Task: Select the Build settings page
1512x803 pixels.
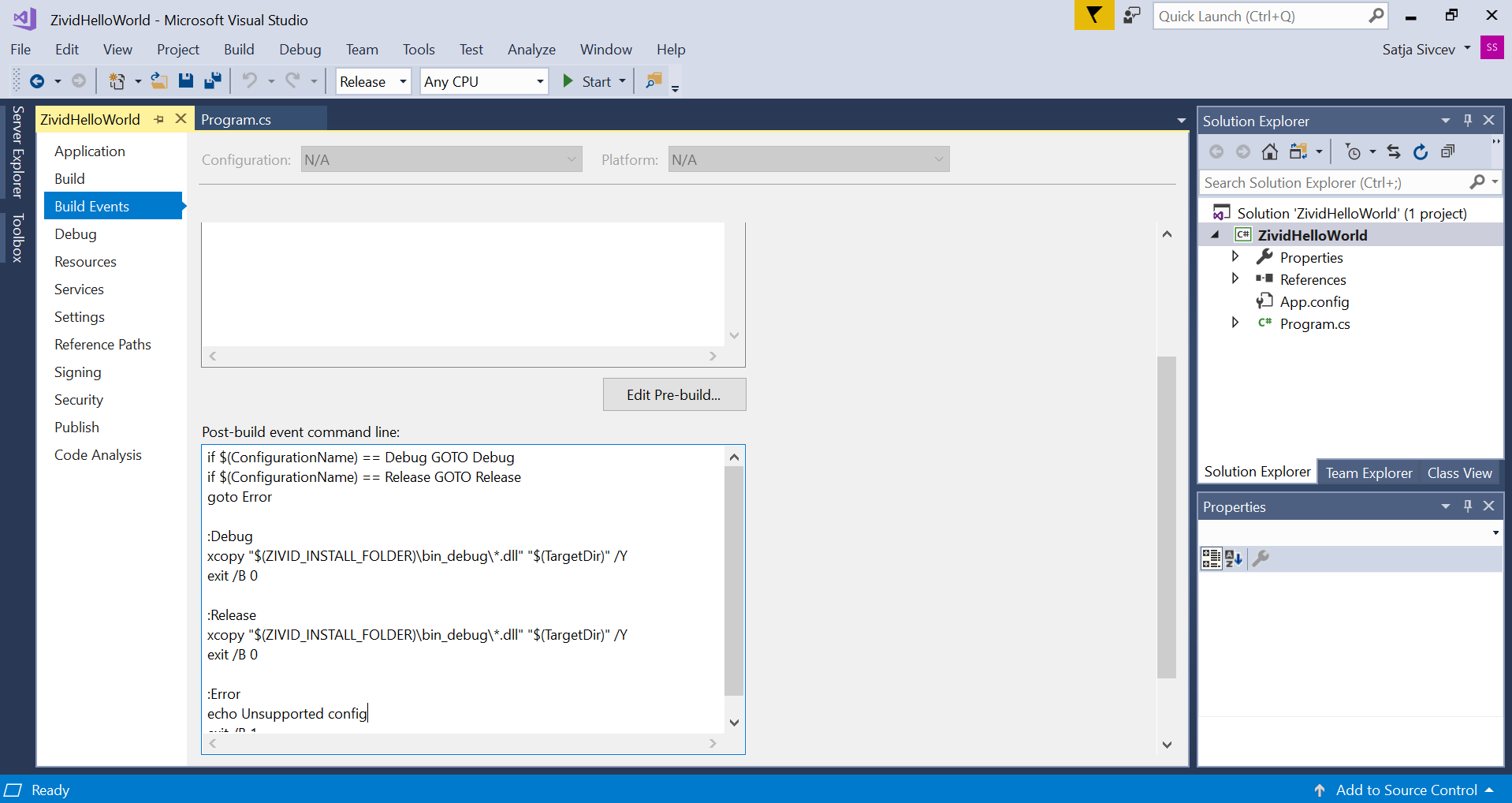Action: (69, 178)
